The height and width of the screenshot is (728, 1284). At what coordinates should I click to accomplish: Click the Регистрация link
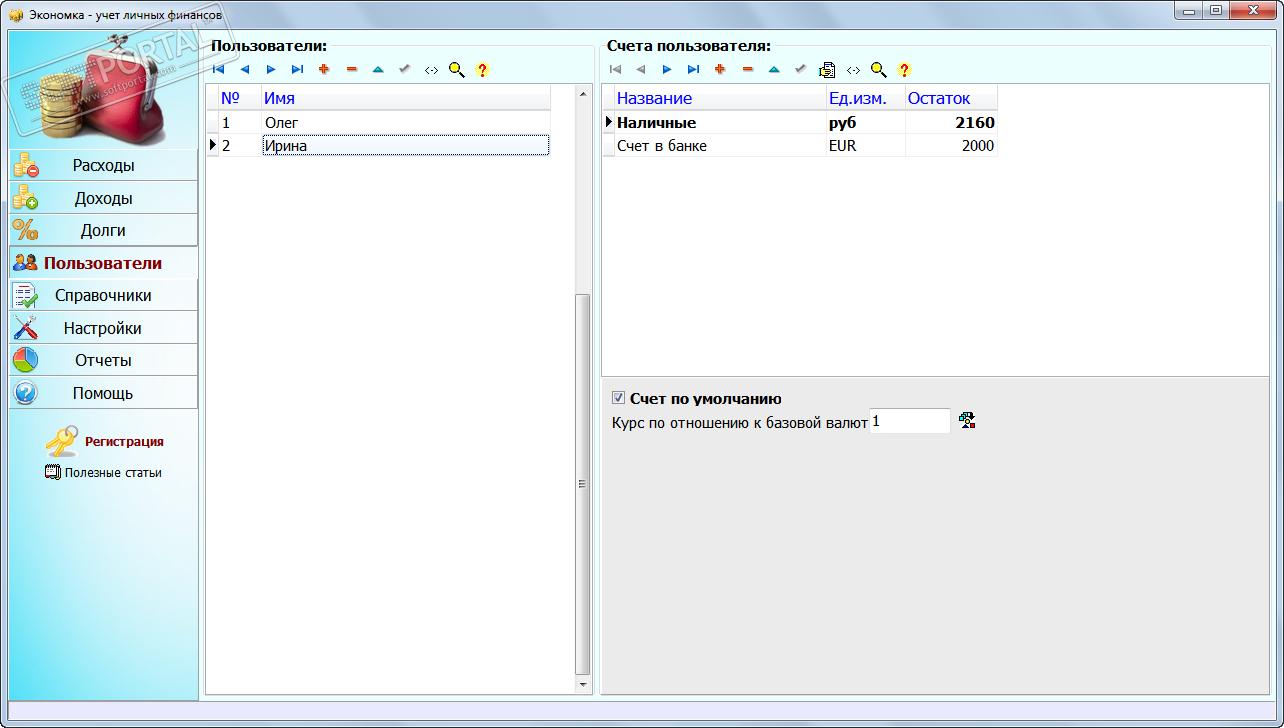(124, 441)
